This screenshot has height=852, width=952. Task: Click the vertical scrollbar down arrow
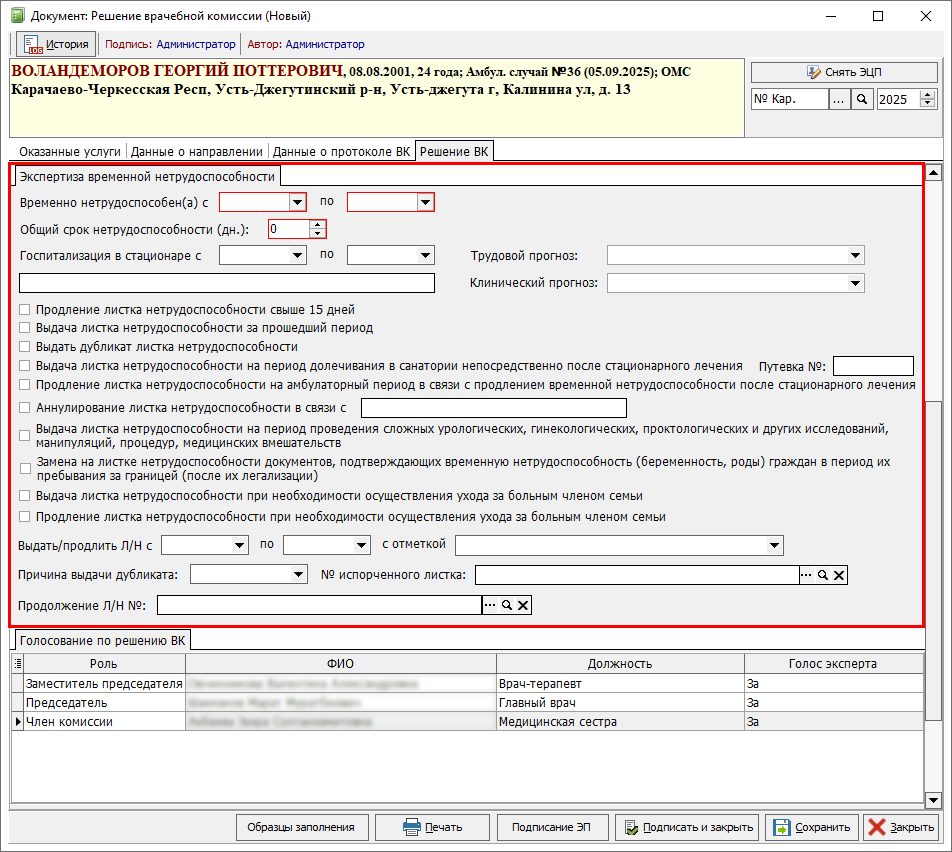point(933,800)
